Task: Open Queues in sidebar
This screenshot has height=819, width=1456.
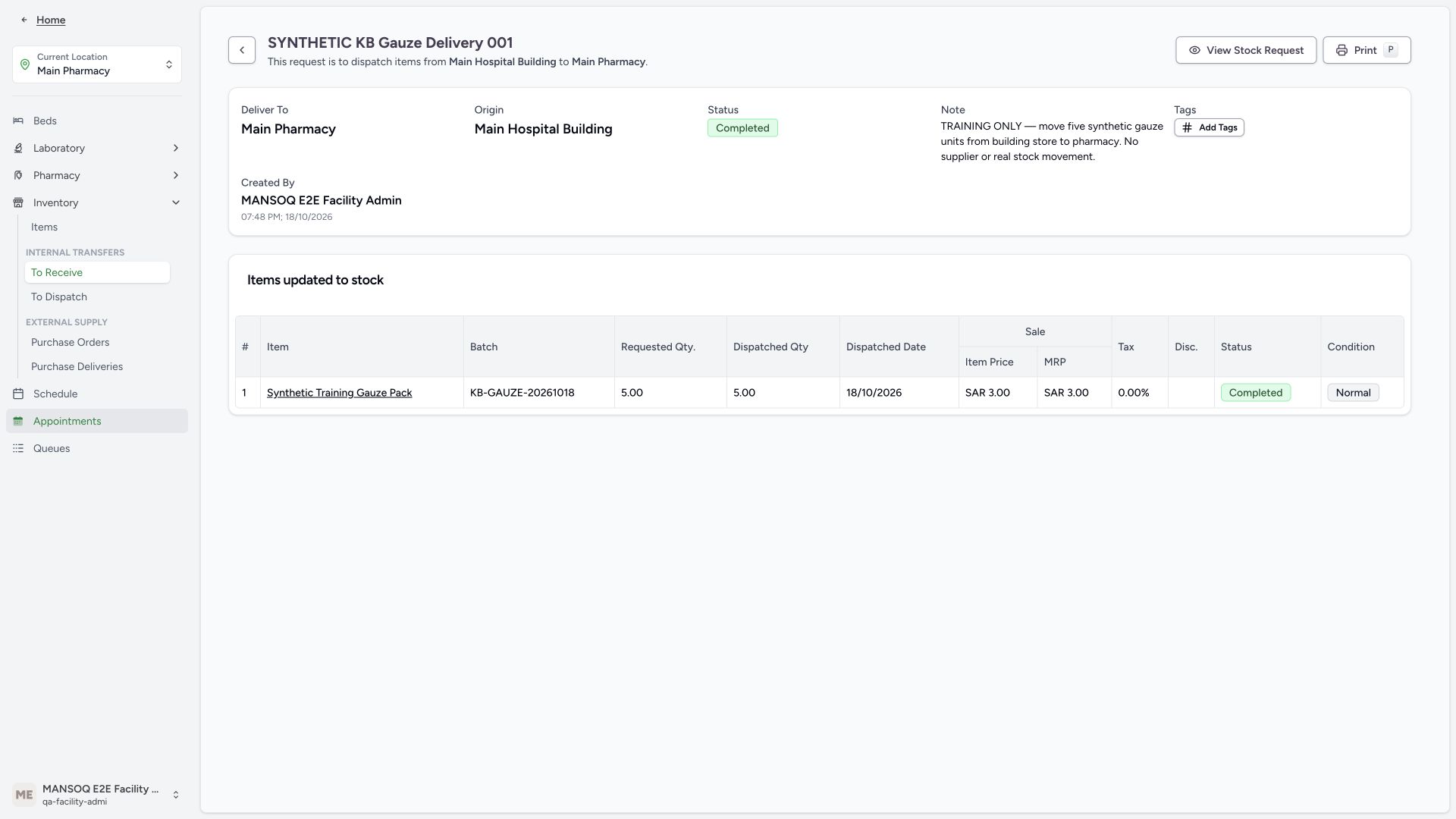Action: coord(97,448)
